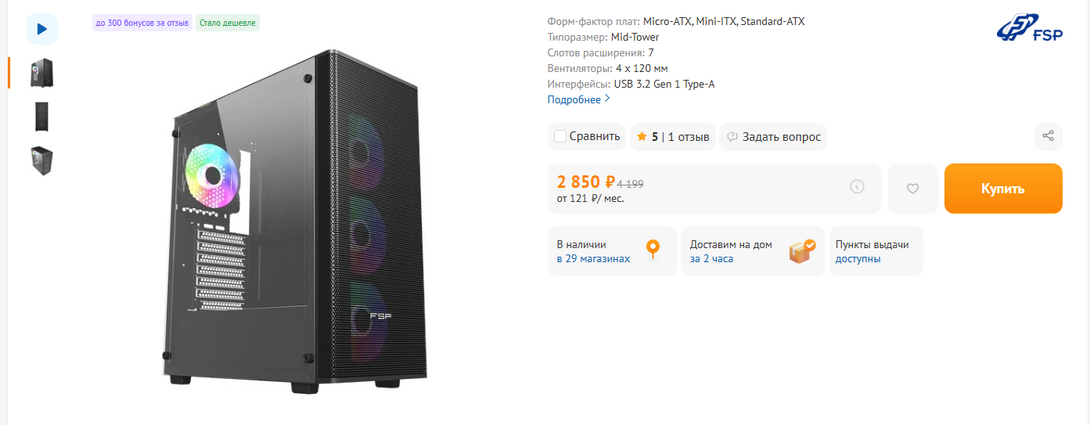Viewport: 1090px width, 425px height.
Task: Open Пункты выдачи 'доступны' link
Action: (x=857, y=259)
